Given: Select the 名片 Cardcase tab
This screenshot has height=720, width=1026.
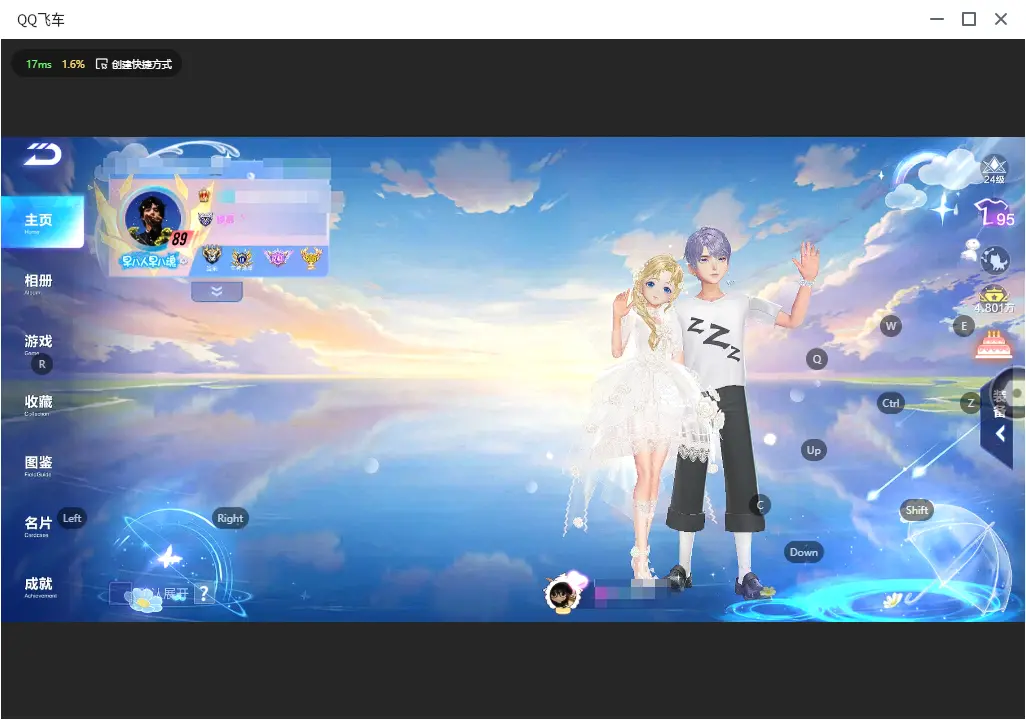Looking at the screenshot, I should pos(38,525).
